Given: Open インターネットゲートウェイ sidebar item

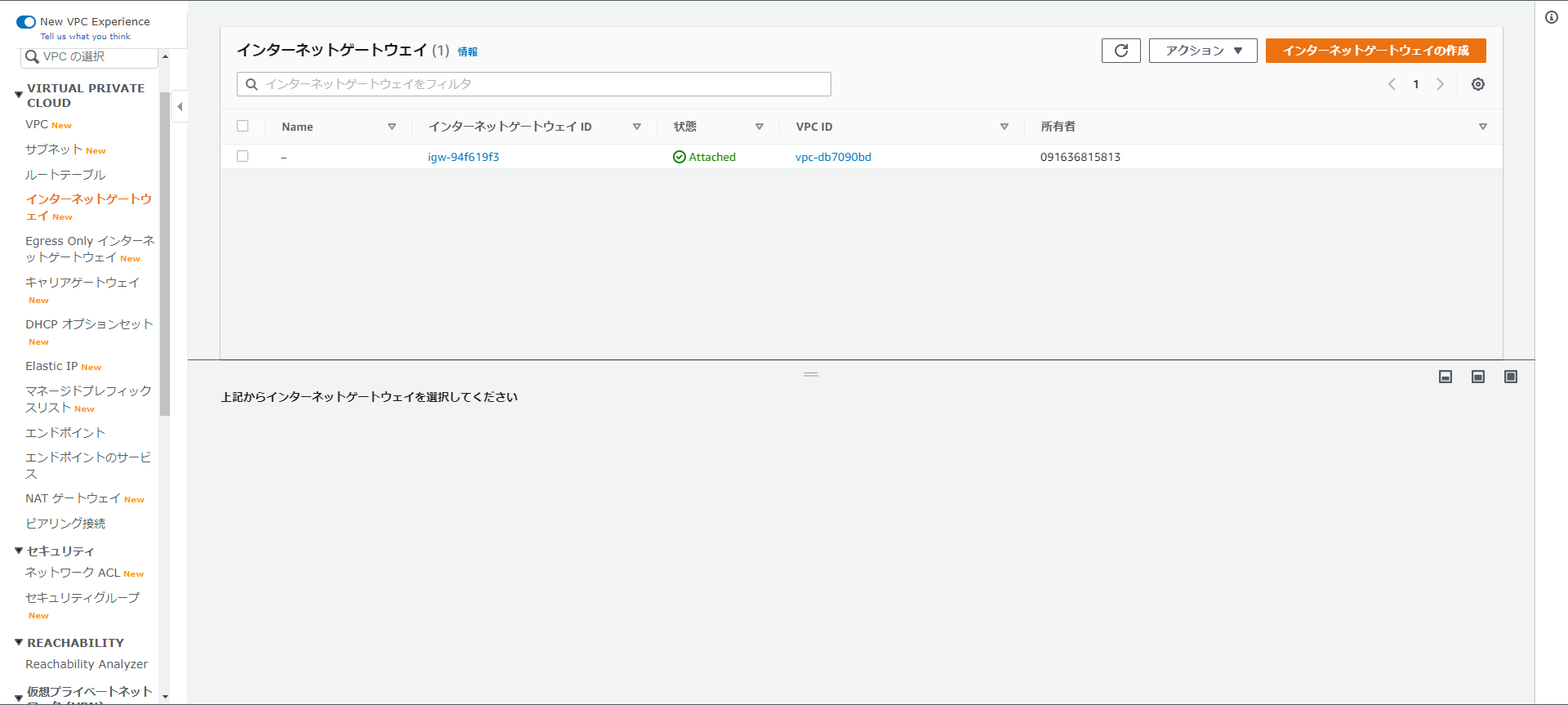Looking at the screenshot, I should pos(88,207).
